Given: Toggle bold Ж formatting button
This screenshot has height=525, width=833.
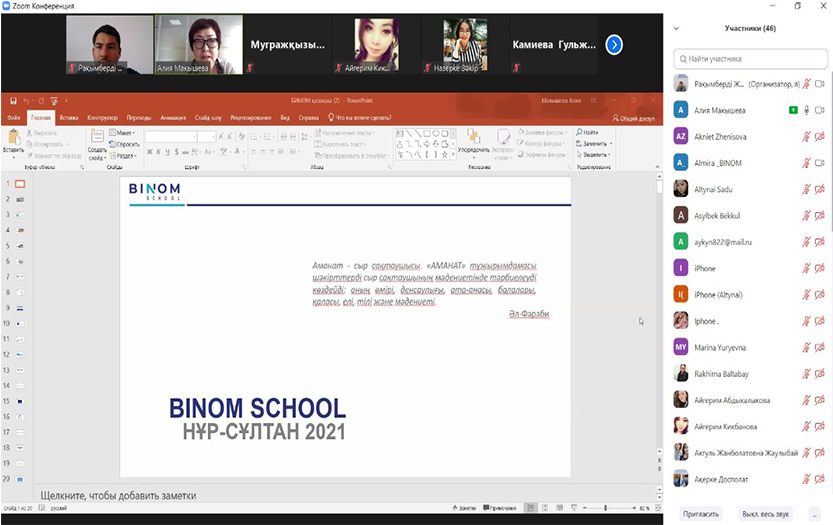Looking at the screenshot, I should click(150, 152).
